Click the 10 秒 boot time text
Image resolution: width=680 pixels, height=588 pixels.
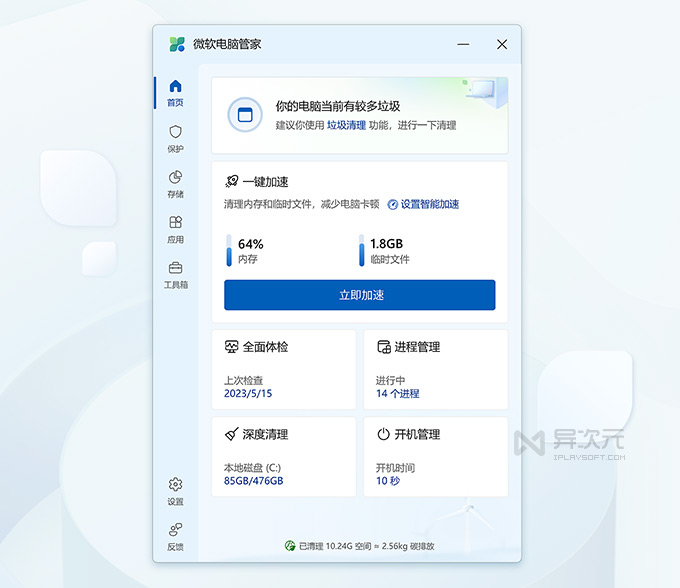(x=388, y=481)
